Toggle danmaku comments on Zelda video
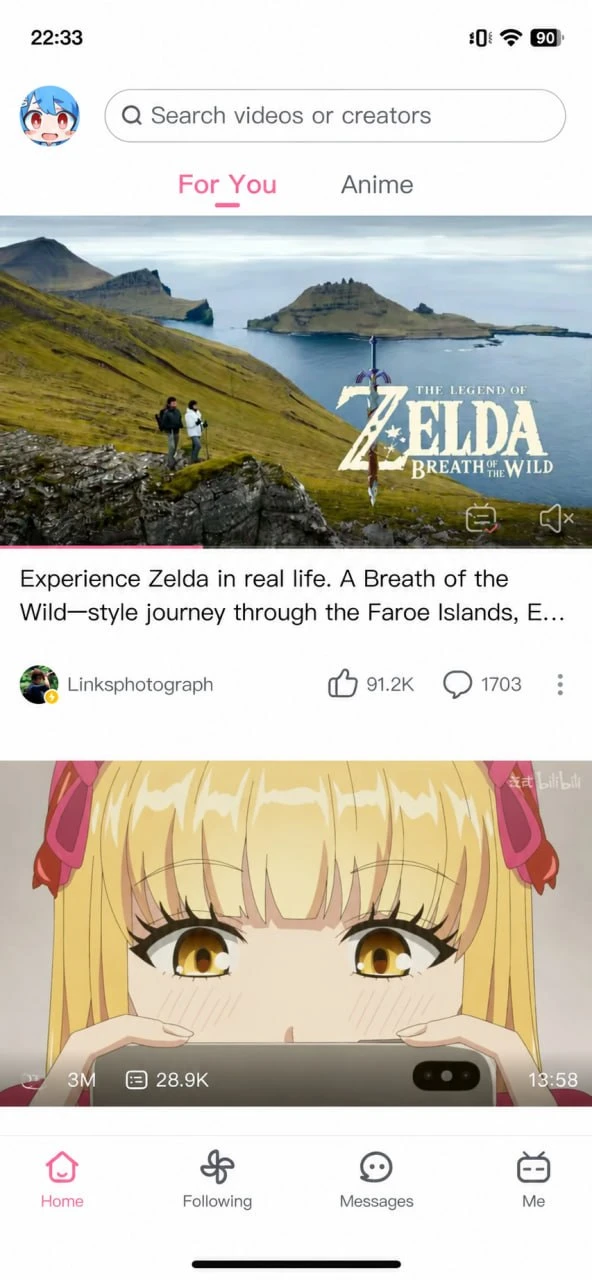Screen dimensions: 592x1280 coord(482,518)
